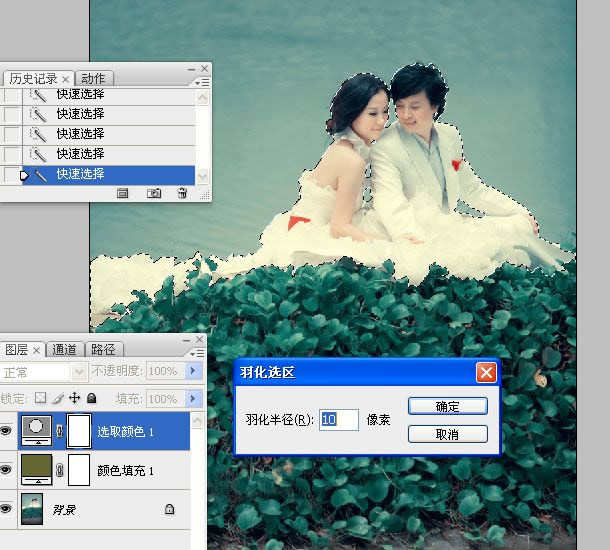Screen dimensions: 610x550
Task: Hide the 背景 layer with eye icon
Action: click(x=8, y=509)
